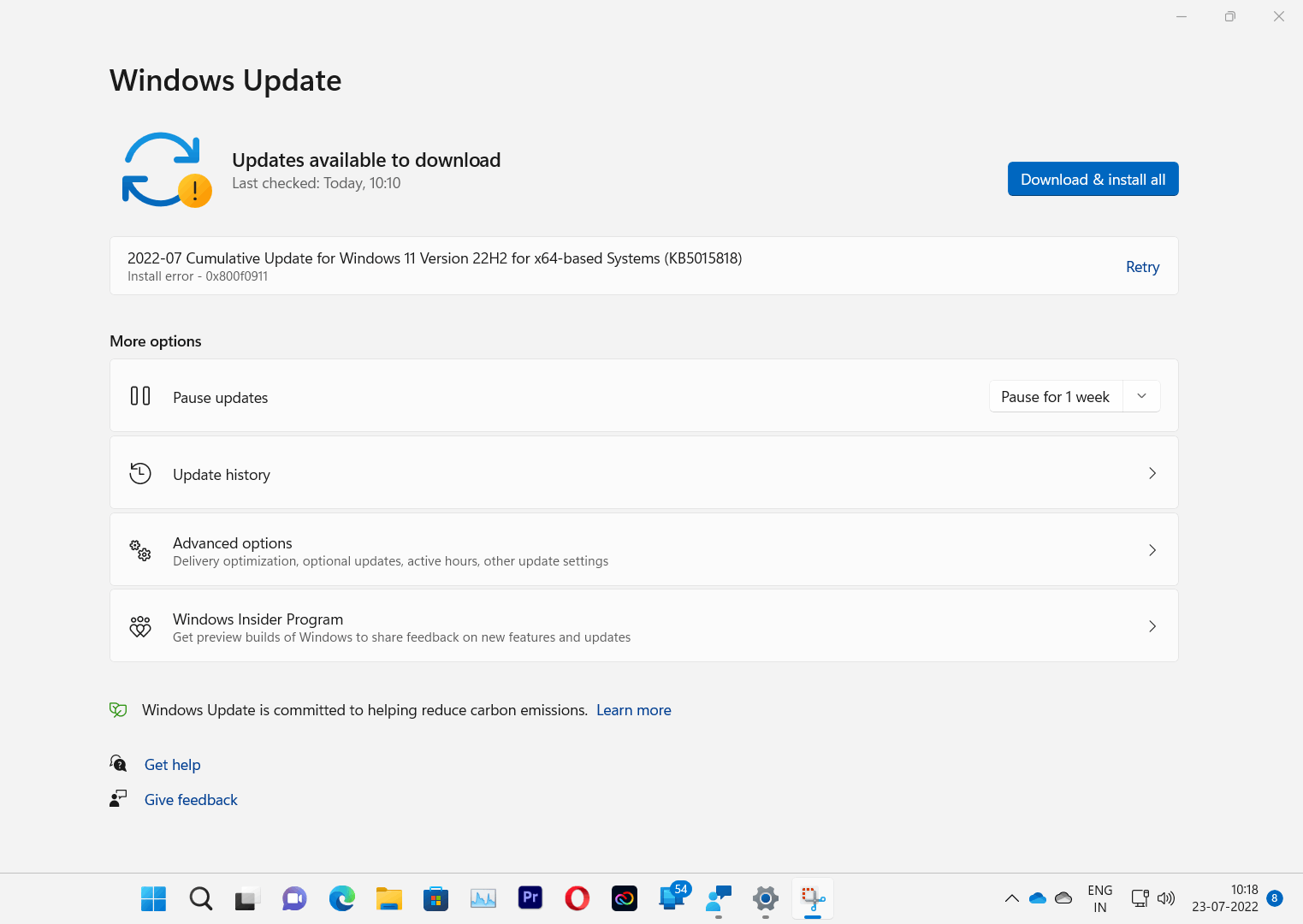Open Task View from taskbar
This screenshot has height=924, width=1303.
coord(247,898)
